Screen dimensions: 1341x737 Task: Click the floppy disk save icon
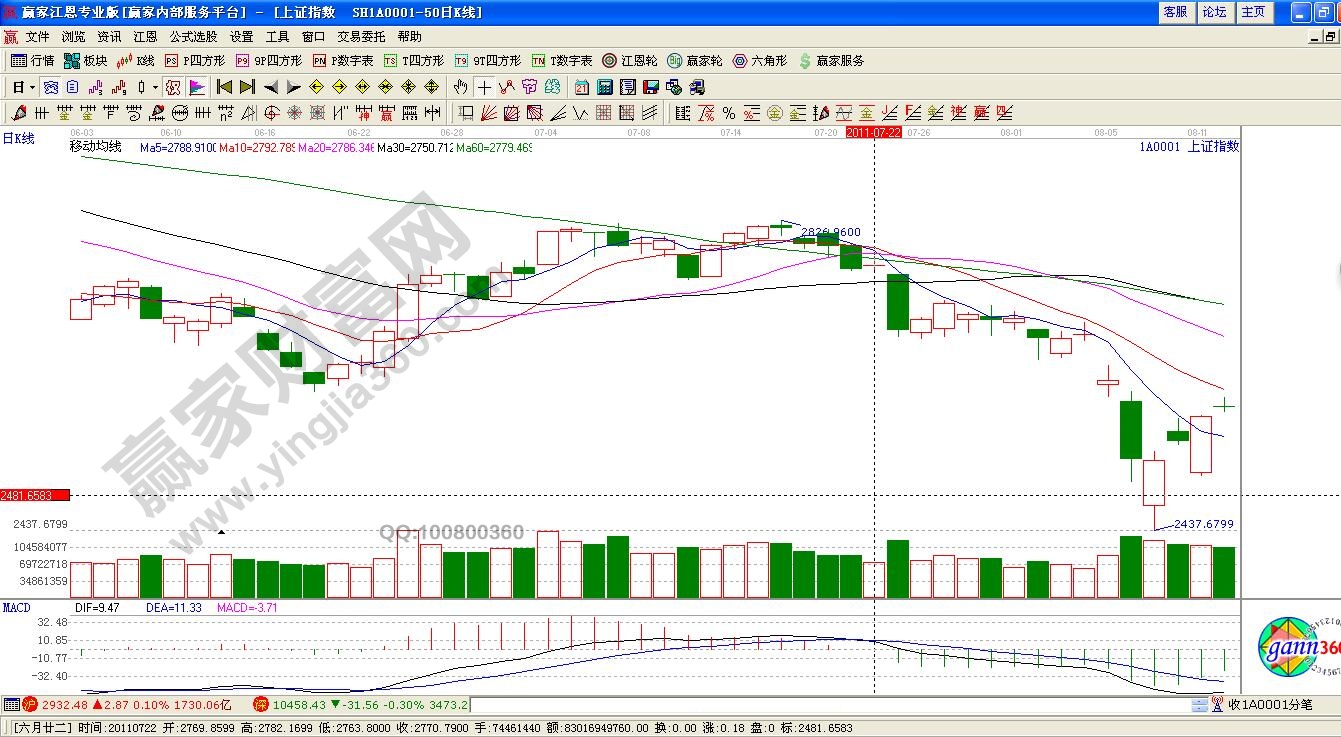click(650, 87)
